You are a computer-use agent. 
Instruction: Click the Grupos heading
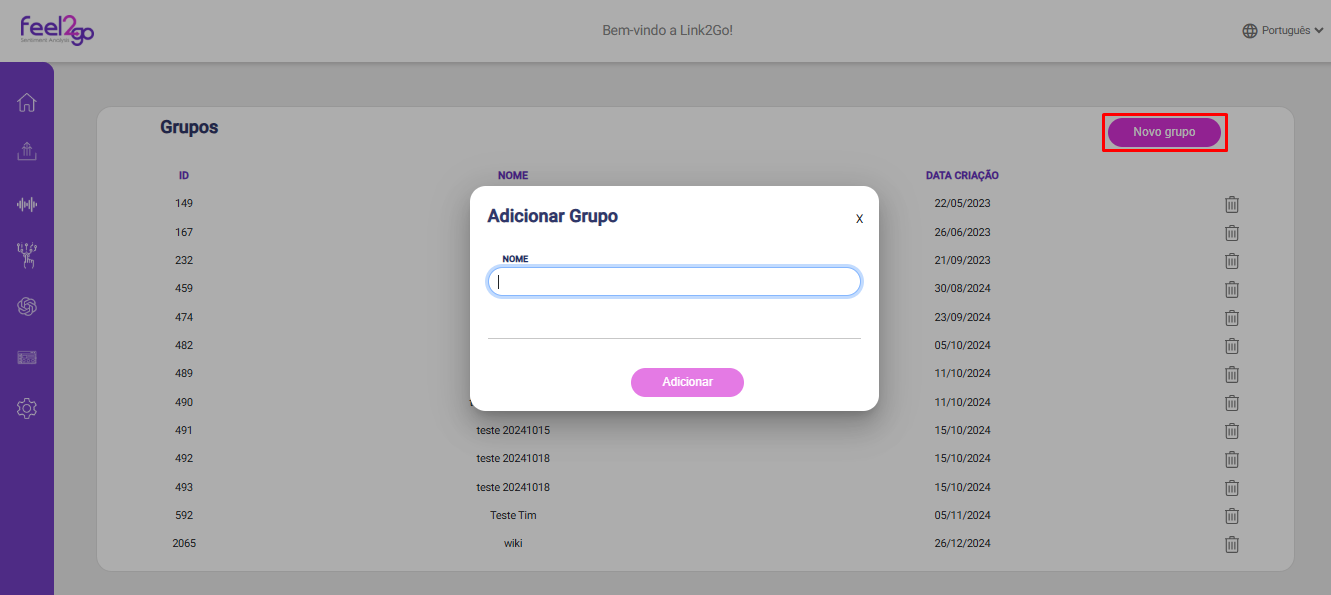(x=189, y=128)
